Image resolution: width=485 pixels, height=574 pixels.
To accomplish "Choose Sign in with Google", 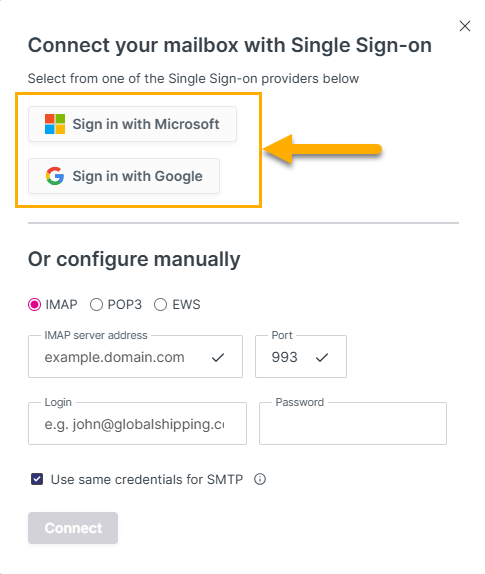I will click(x=124, y=176).
